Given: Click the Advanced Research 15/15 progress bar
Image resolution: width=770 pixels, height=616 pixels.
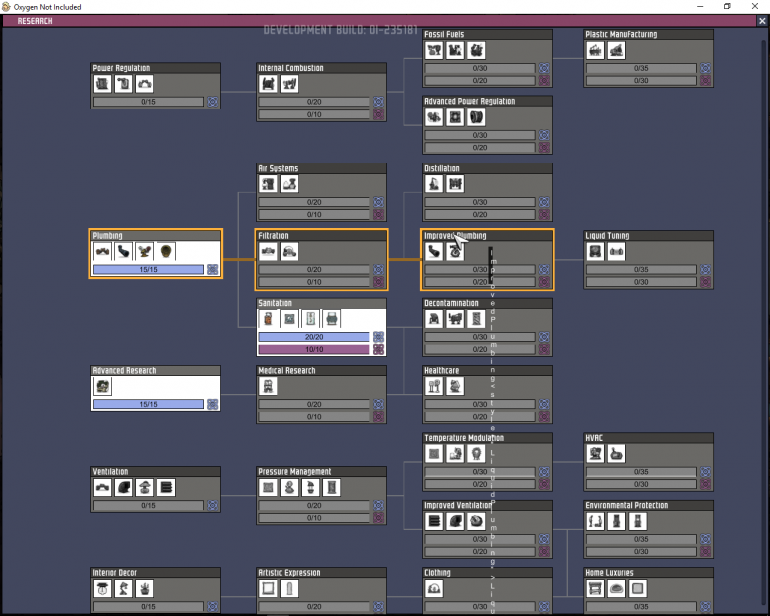Looking at the screenshot, I should point(148,404).
